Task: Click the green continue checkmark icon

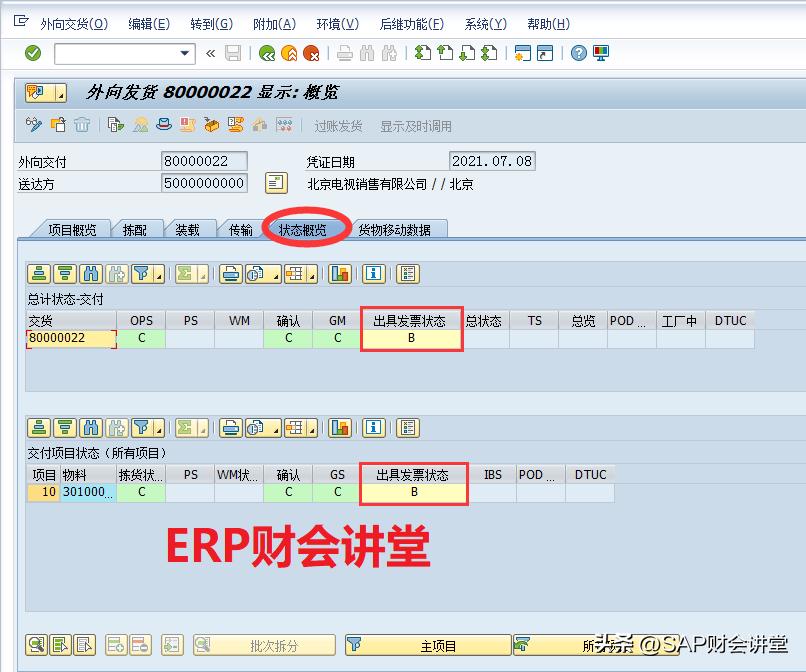Action: [32, 53]
